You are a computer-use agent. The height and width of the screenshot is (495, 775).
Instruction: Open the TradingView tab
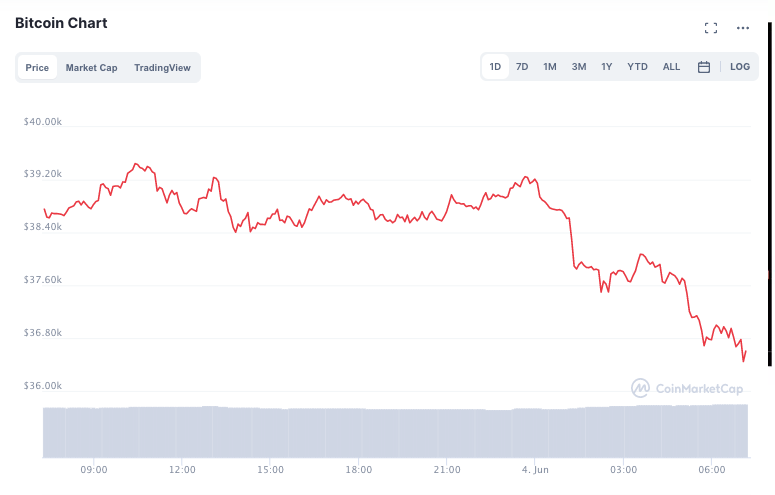tap(162, 68)
